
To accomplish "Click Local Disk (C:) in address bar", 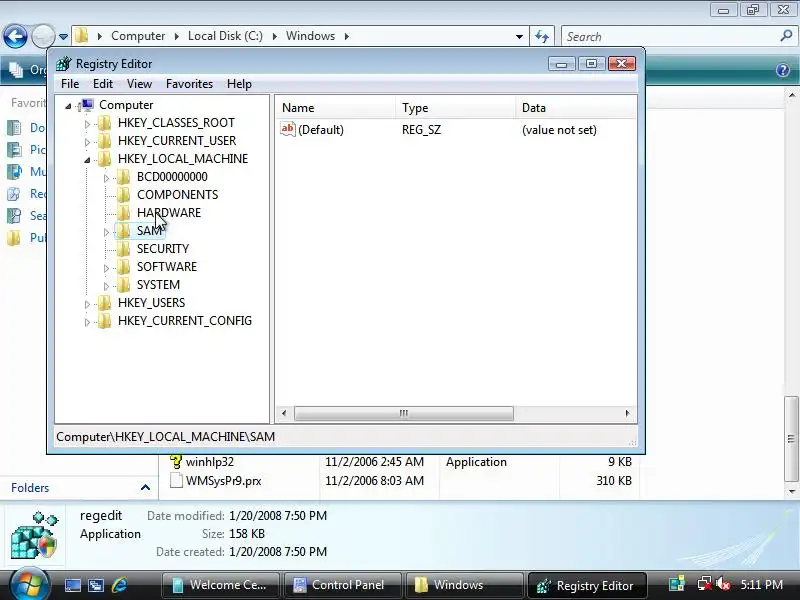I will (226, 36).
